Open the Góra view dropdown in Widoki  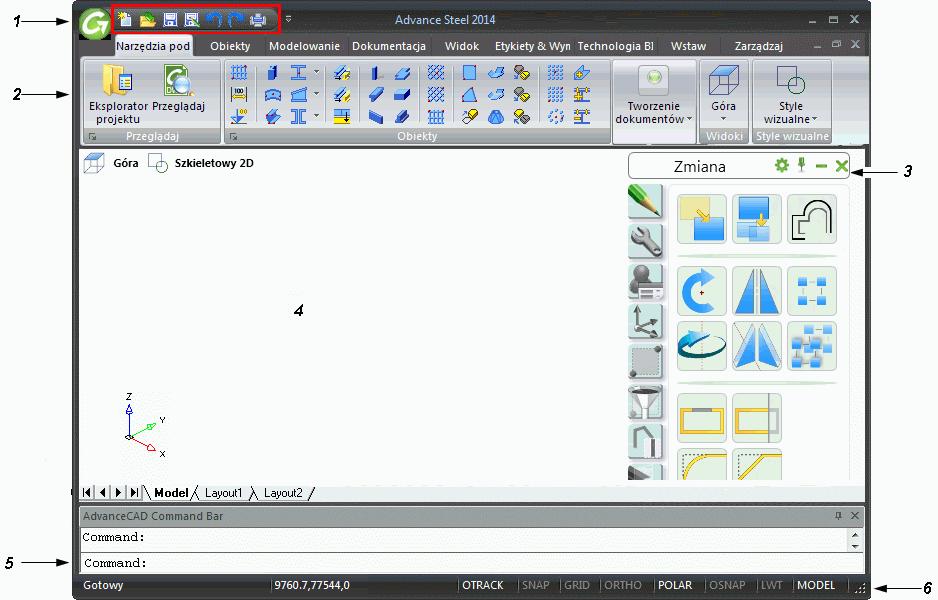click(x=723, y=118)
